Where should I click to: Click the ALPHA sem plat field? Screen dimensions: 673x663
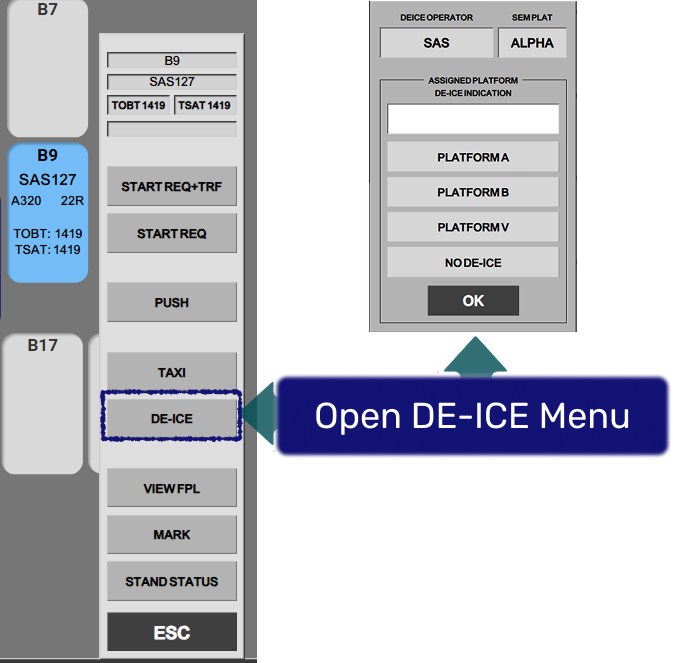pos(532,43)
